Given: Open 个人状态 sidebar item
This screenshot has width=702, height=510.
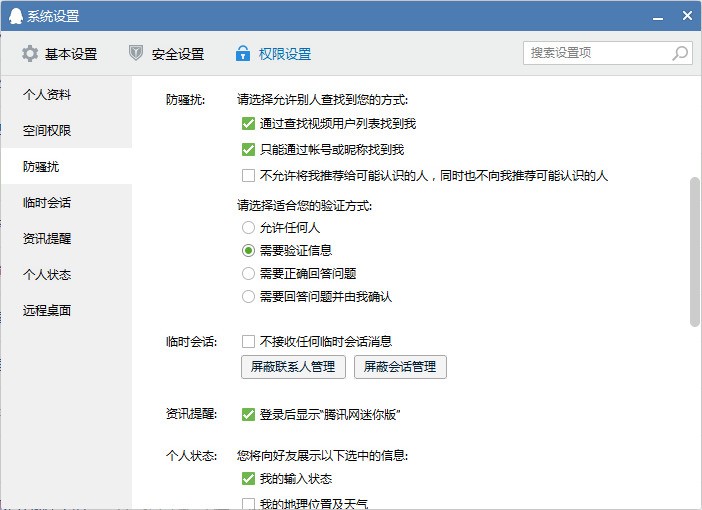Looking at the screenshot, I should (x=66, y=274).
